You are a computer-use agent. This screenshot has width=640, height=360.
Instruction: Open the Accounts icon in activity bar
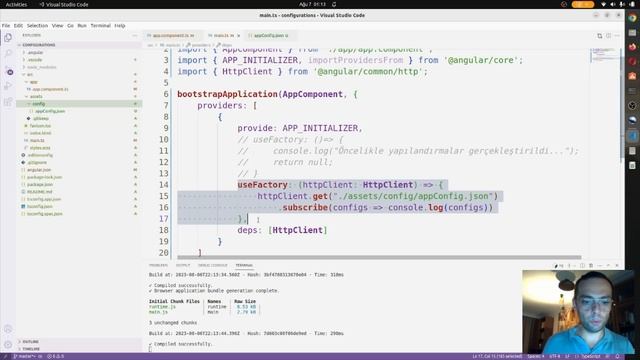tap(8, 329)
